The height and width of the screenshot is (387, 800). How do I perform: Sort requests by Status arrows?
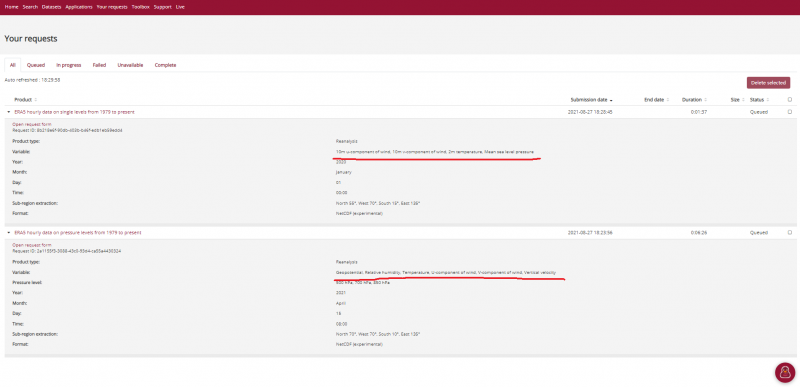(768, 100)
